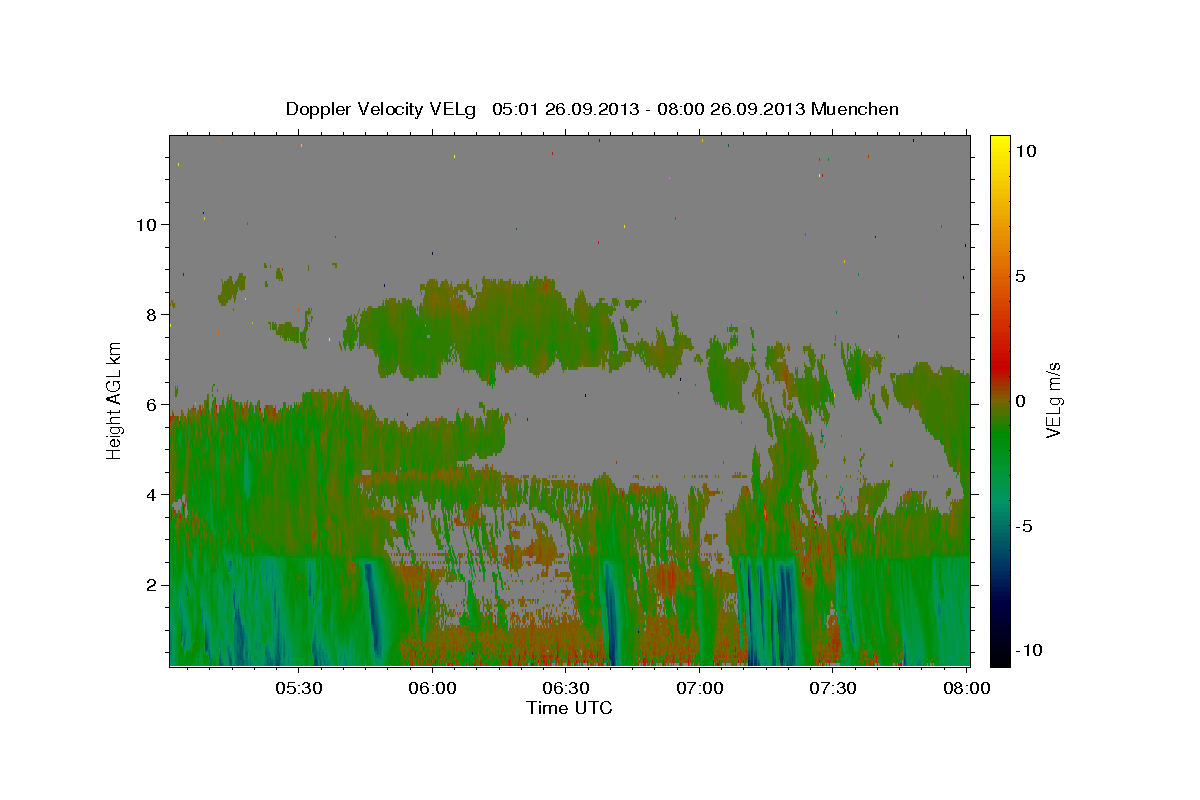This screenshot has width=1200, height=800.
Task: Click the dark blue downdraft streak before 06:00
Action: tap(373, 605)
